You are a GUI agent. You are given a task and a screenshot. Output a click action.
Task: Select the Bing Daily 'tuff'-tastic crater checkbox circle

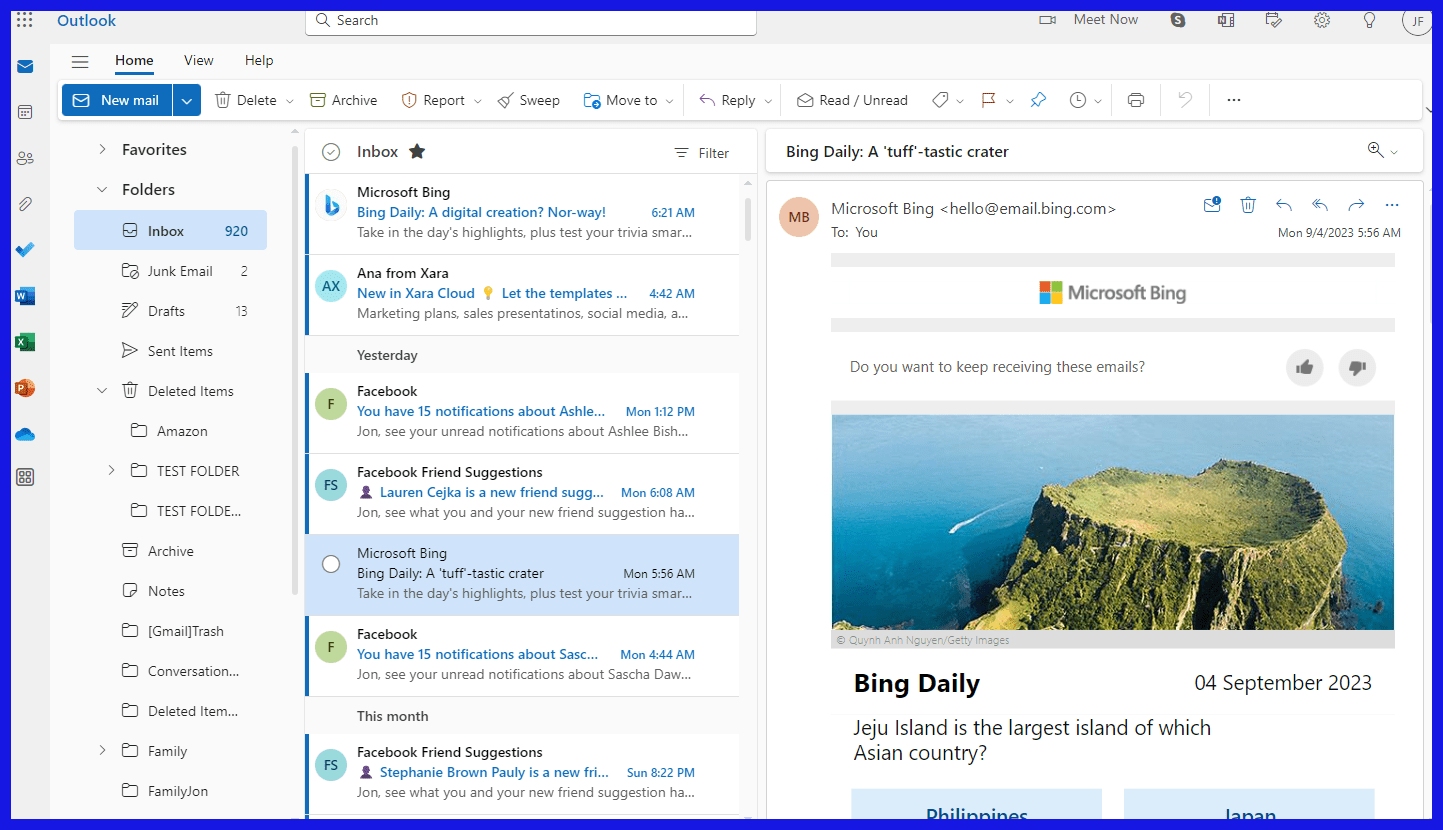coord(331,564)
